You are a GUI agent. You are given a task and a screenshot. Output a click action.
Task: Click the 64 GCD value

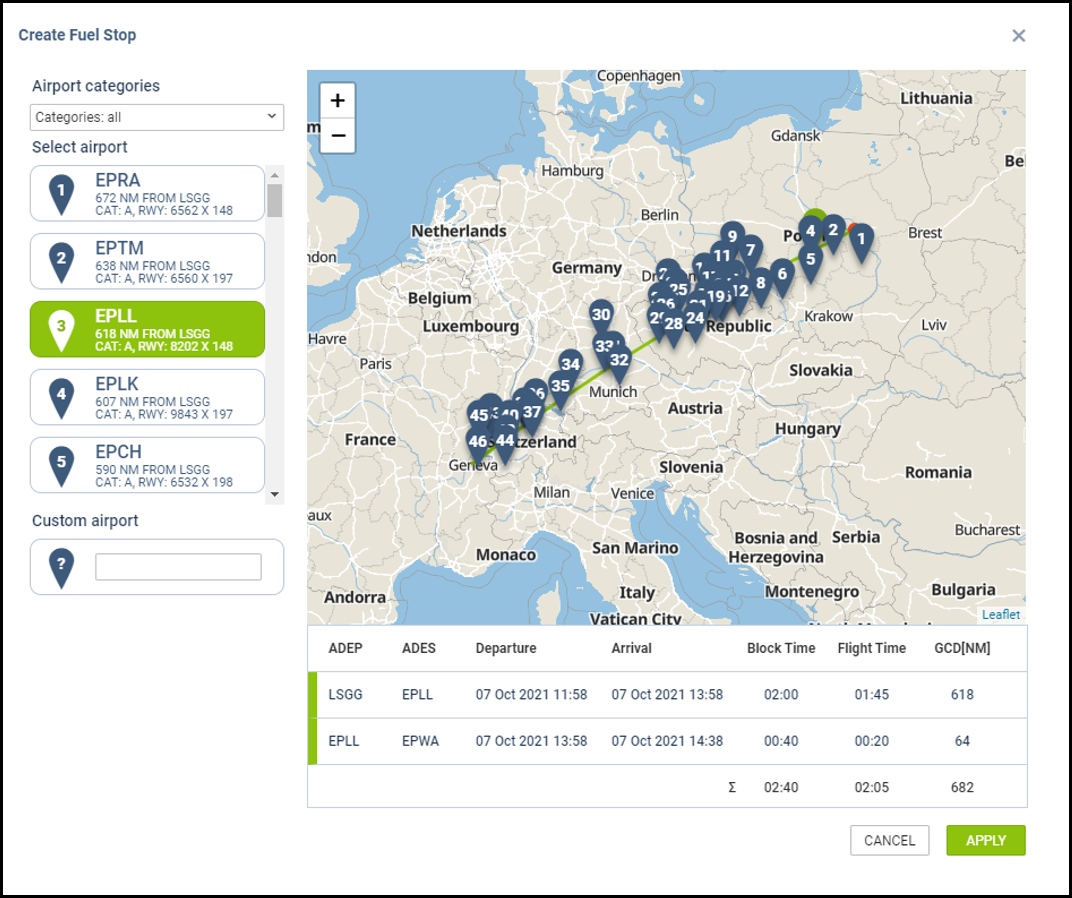pyautogui.click(x=962, y=741)
